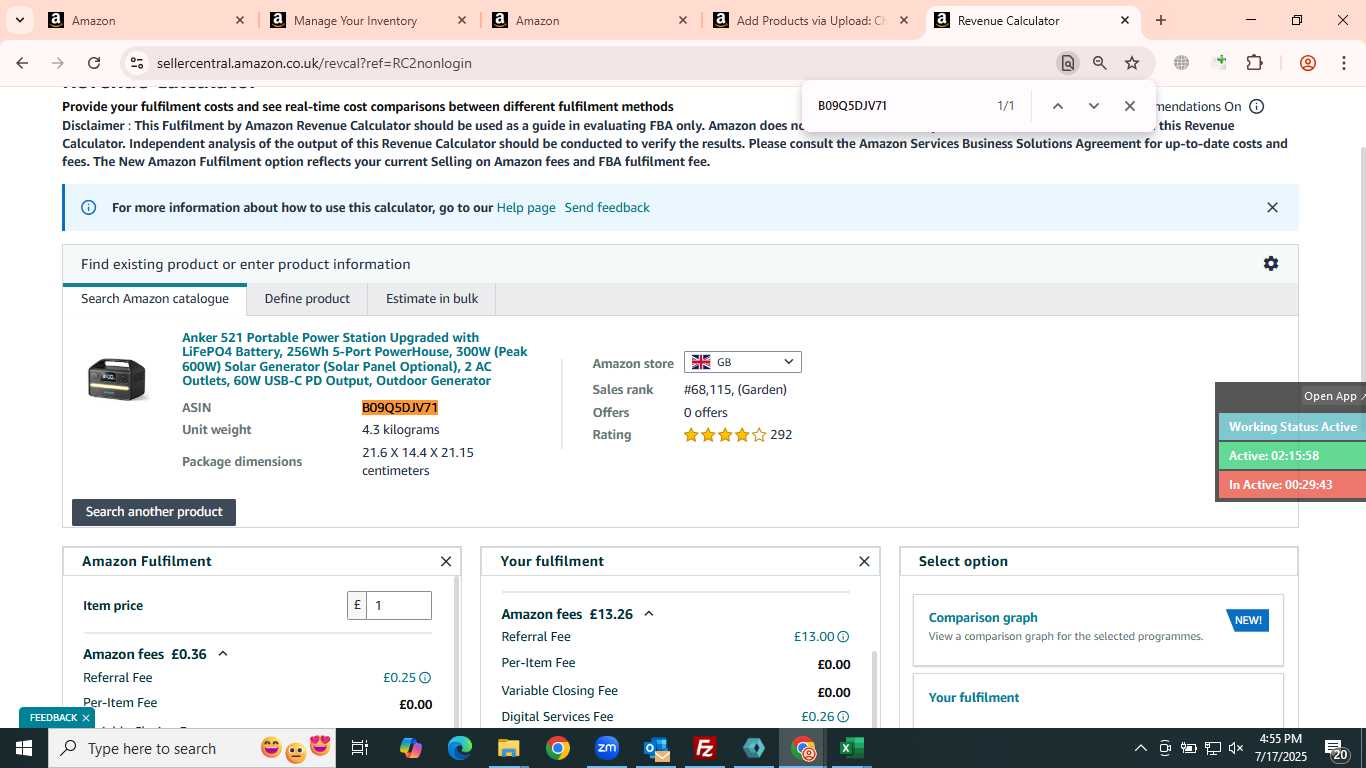Open Windows Start menu
The image size is (1366, 768).
tap(23, 748)
